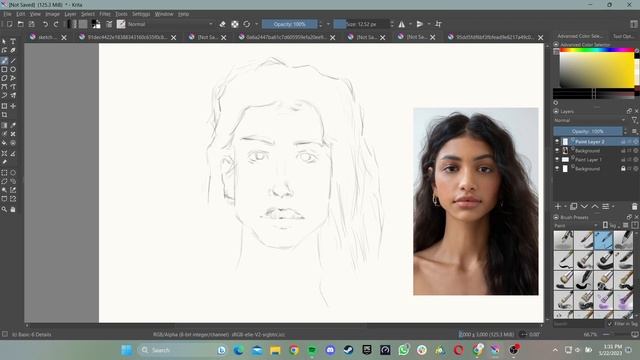
Task: Open the brush editor settings icon
Action: tap(109, 24)
